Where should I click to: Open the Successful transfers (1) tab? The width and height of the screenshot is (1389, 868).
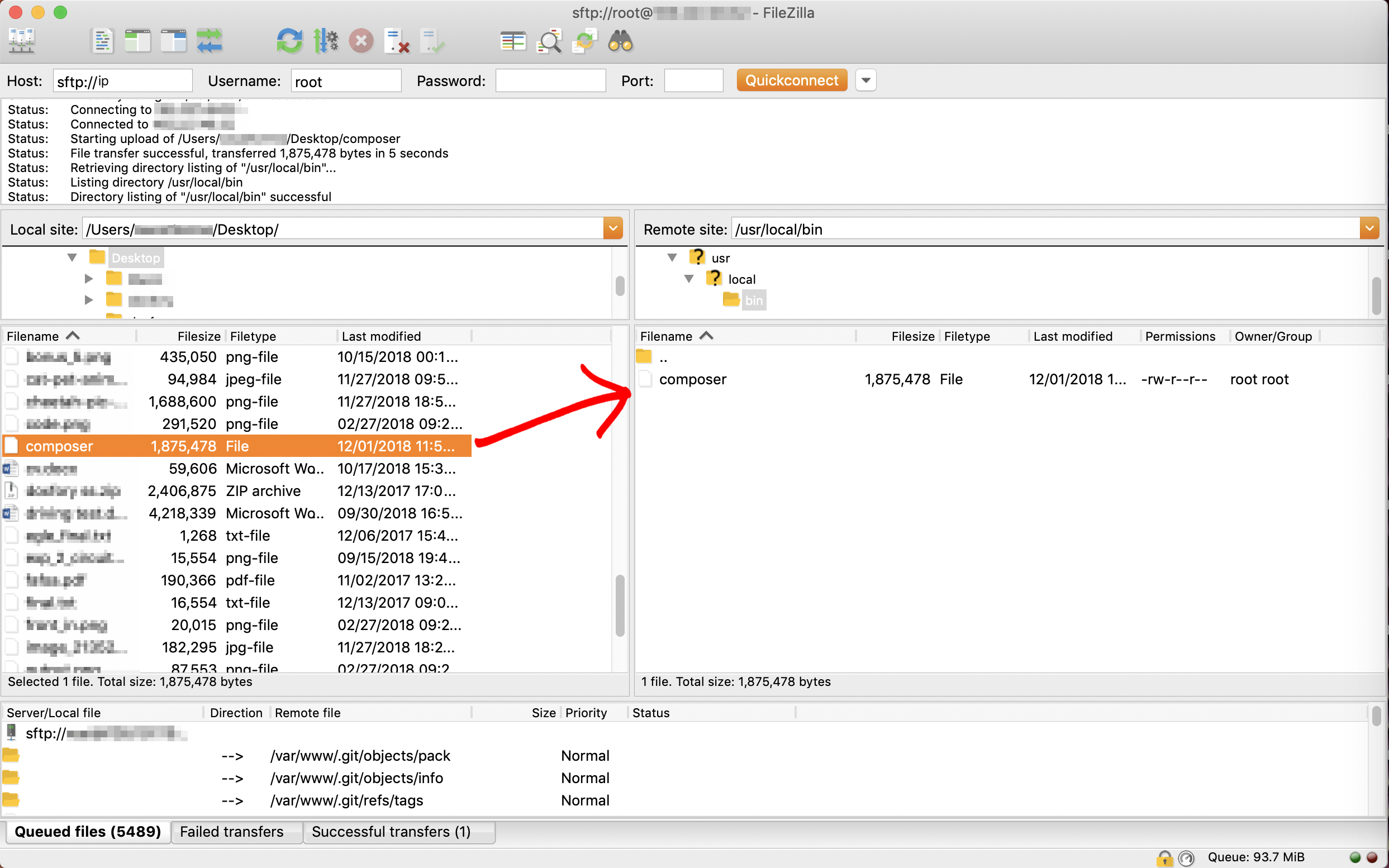click(x=391, y=832)
